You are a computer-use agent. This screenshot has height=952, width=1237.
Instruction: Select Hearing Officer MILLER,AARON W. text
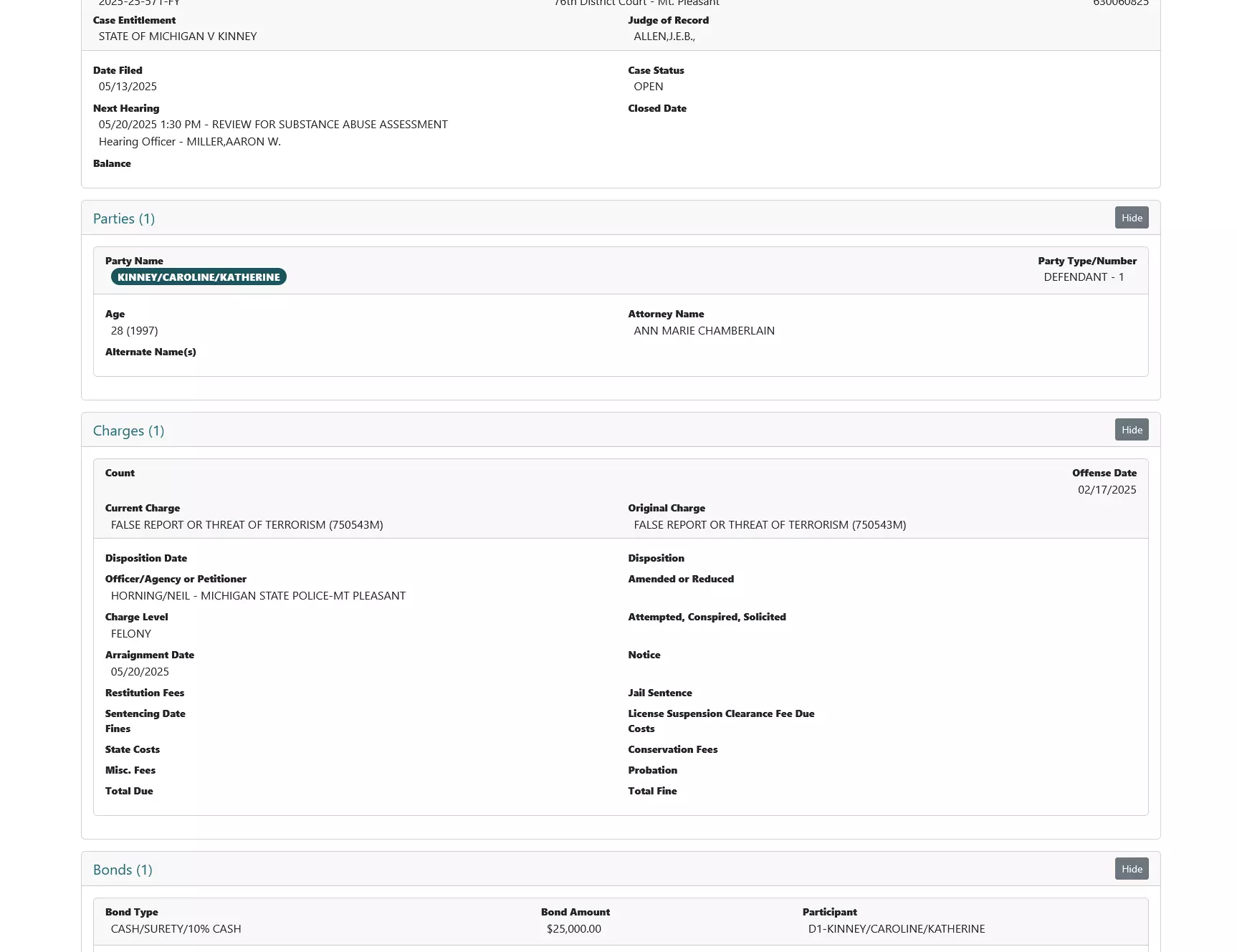[x=190, y=142]
